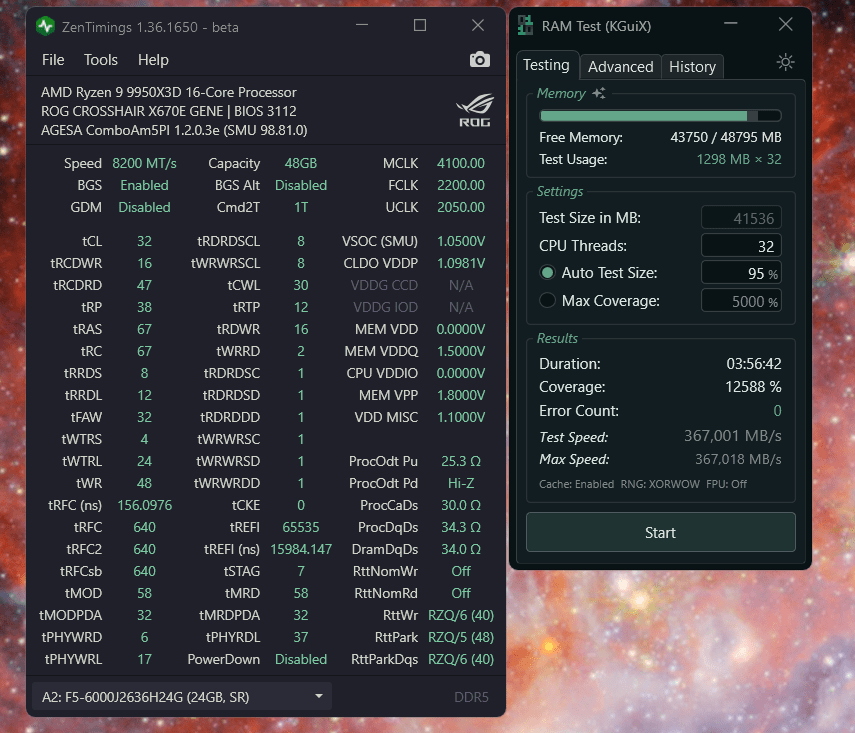Click the 8200 MT/s speed value
This screenshot has width=855, height=733.
144,163
